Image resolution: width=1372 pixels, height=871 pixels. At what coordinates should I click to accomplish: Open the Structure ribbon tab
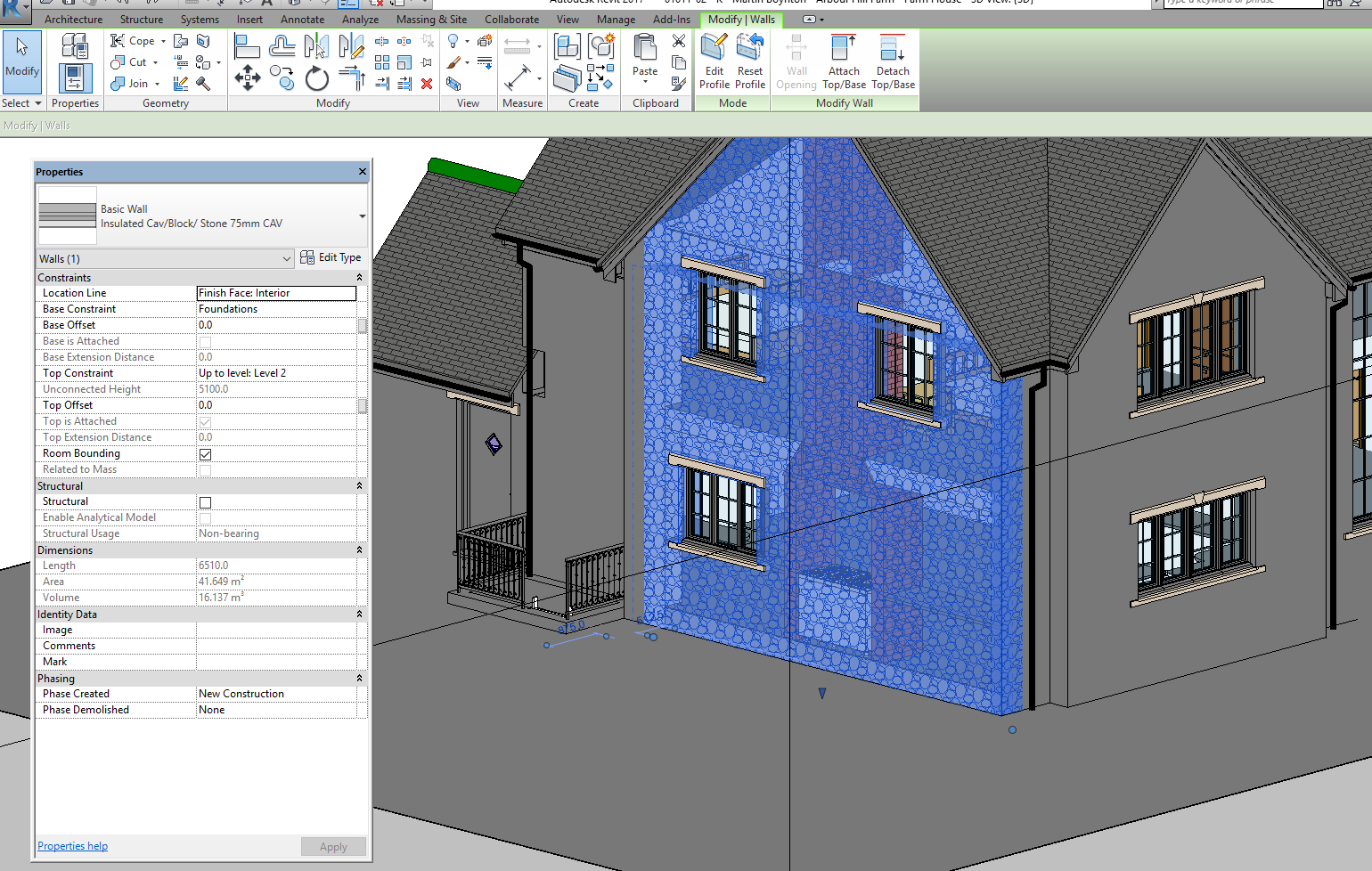click(142, 20)
